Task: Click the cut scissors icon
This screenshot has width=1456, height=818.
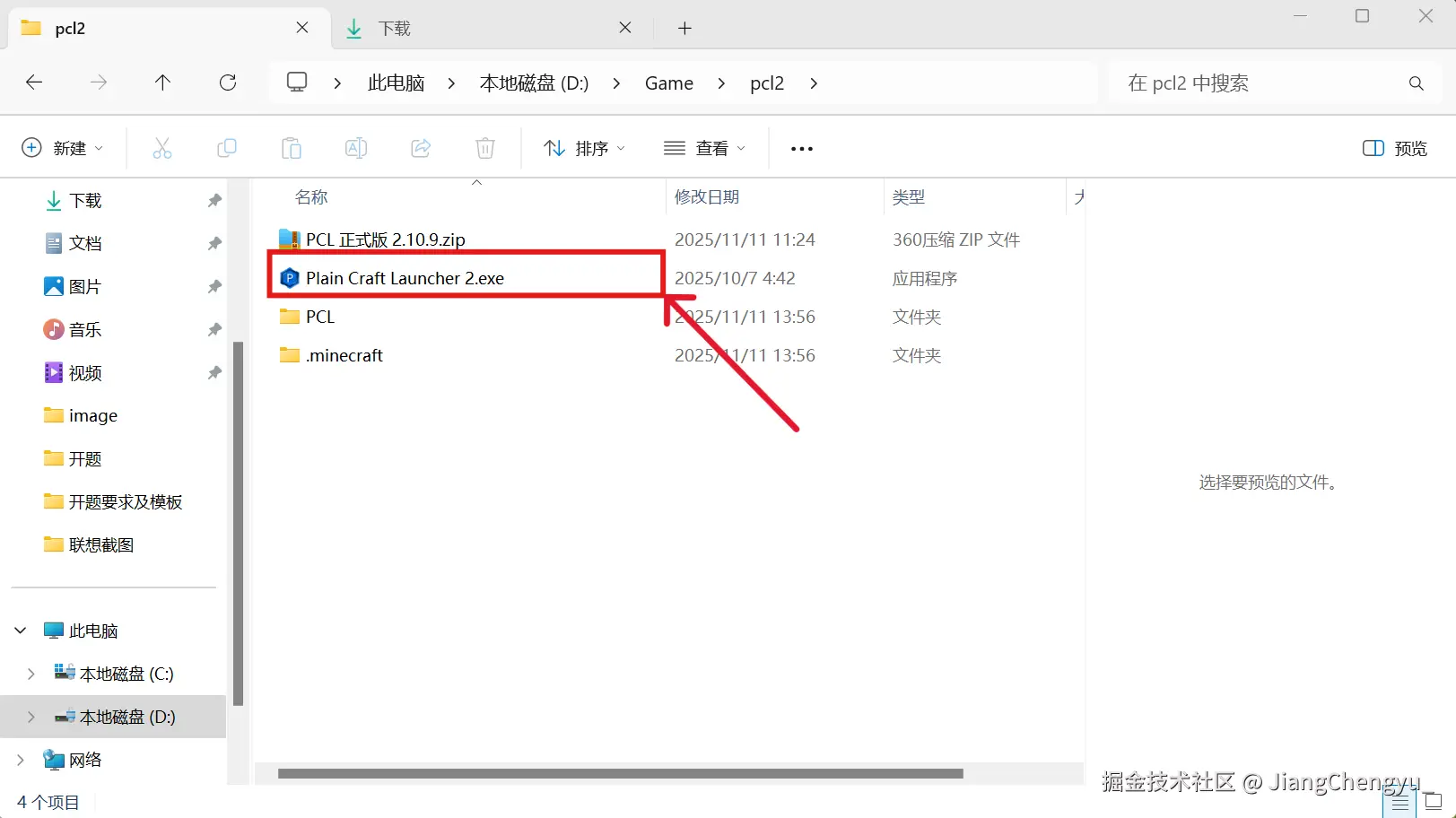Action: (x=162, y=148)
